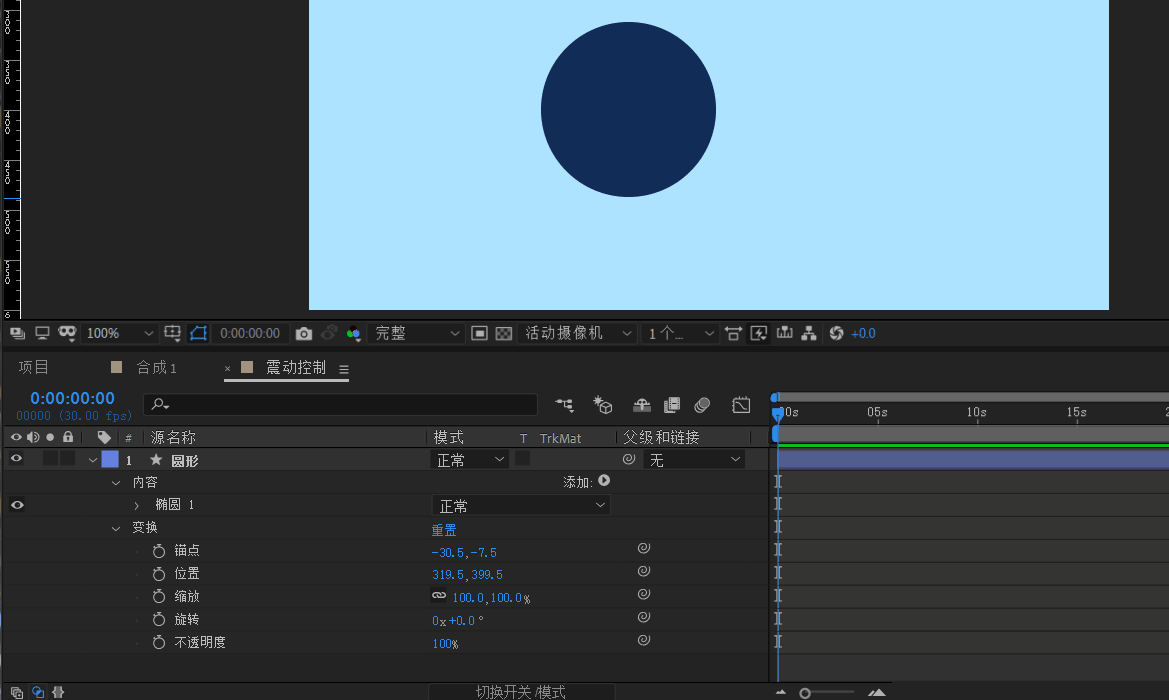This screenshot has width=1169, height=700.
Task: Click pick whip for opacity property
Action: click(644, 640)
